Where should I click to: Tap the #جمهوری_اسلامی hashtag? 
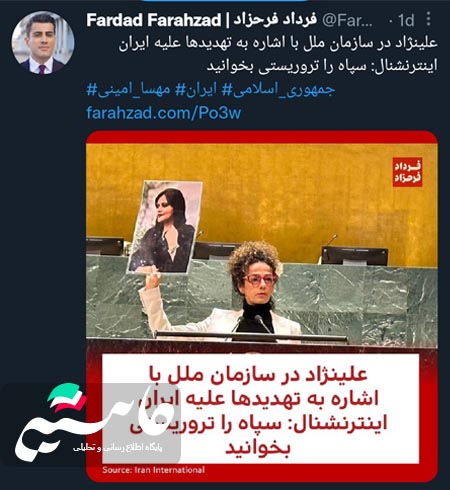[279, 89]
